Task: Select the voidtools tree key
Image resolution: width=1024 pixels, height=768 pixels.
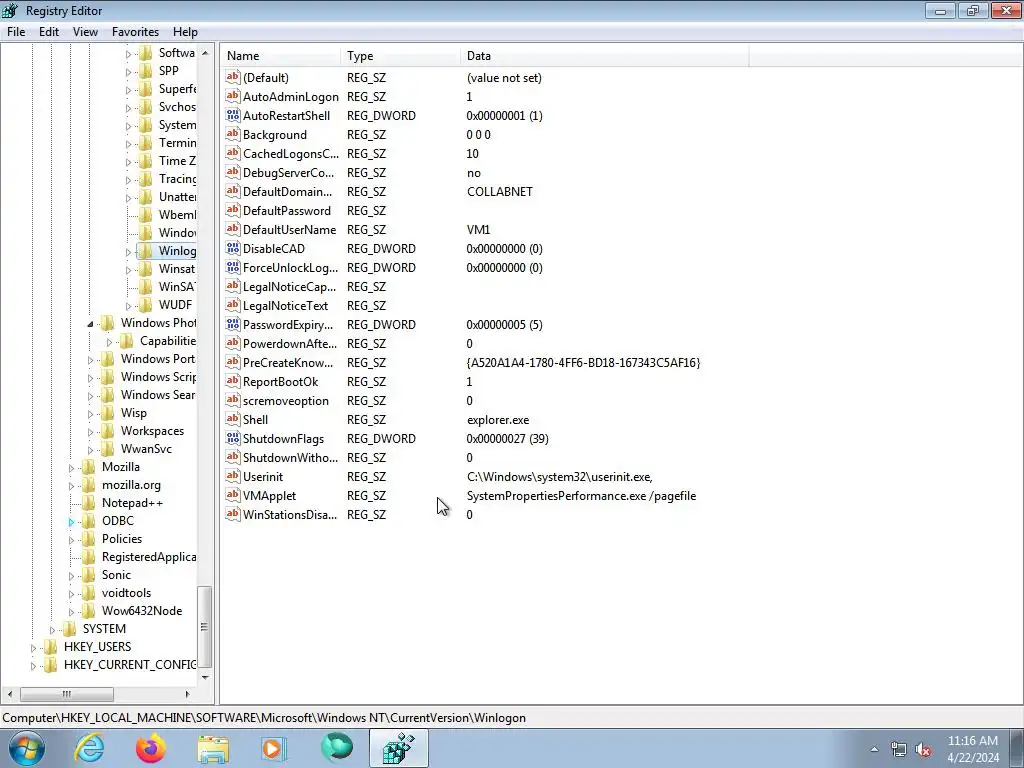Action: click(x=126, y=592)
